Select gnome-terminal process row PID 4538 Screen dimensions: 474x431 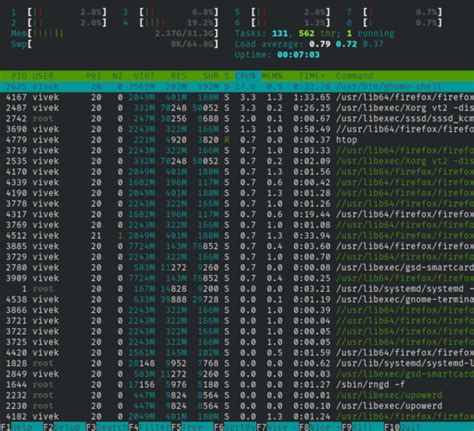pyautogui.click(x=237, y=300)
